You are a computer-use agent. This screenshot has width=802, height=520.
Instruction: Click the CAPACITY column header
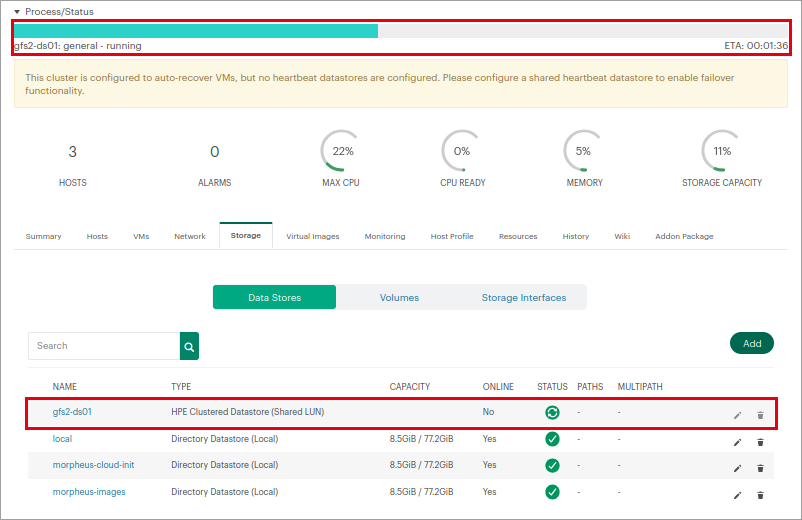click(410, 387)
